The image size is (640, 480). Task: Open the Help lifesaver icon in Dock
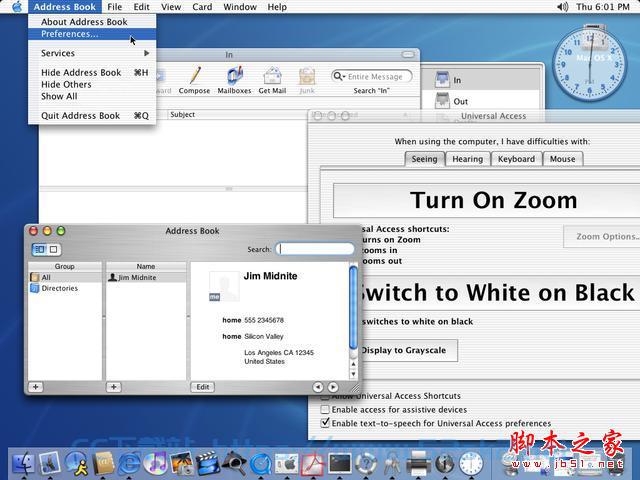tap(366, 464)
